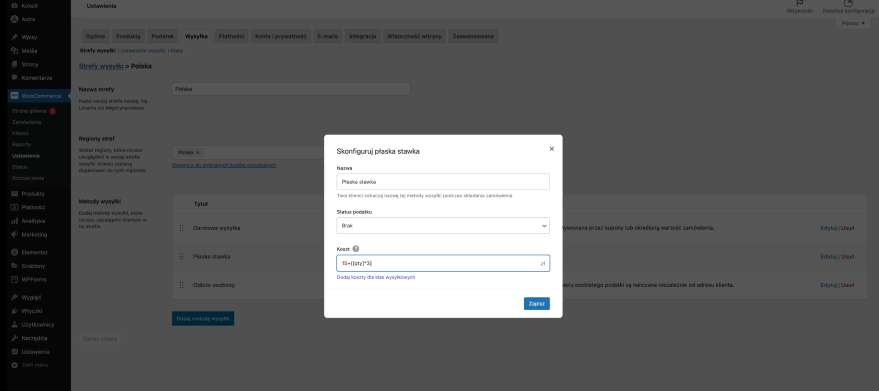Click the Strony pages icon
The height and width of the screenshot is (391, 879).
tap(15, 64)
